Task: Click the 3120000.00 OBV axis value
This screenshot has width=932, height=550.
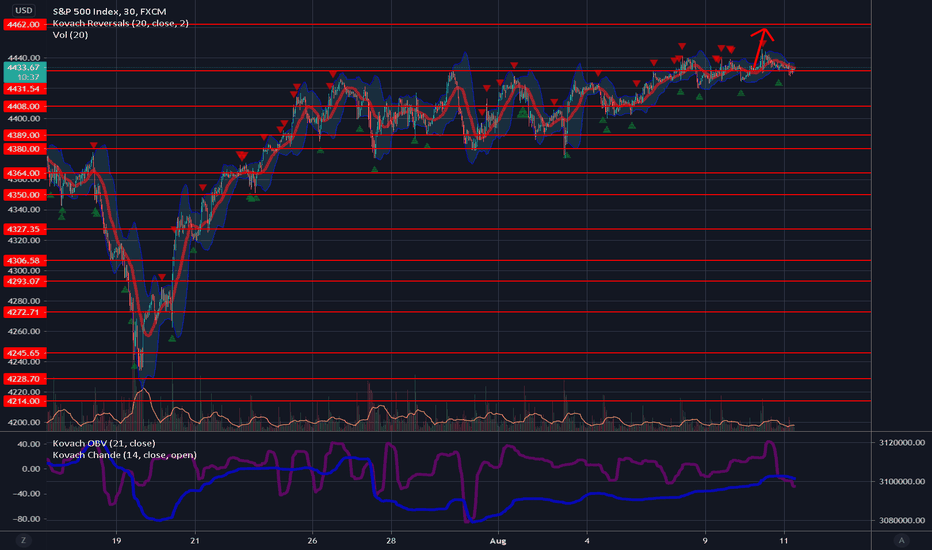Action: [902, 442]
